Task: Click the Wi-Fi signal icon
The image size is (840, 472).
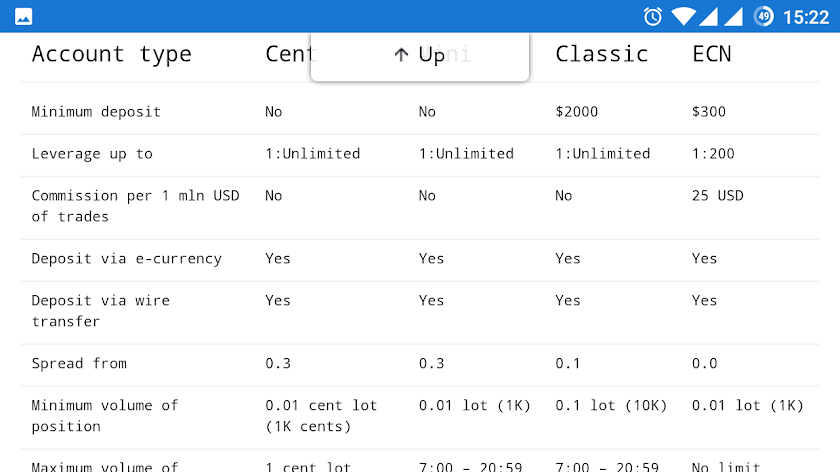Action: pyautogui.click(x=683, y=16)
